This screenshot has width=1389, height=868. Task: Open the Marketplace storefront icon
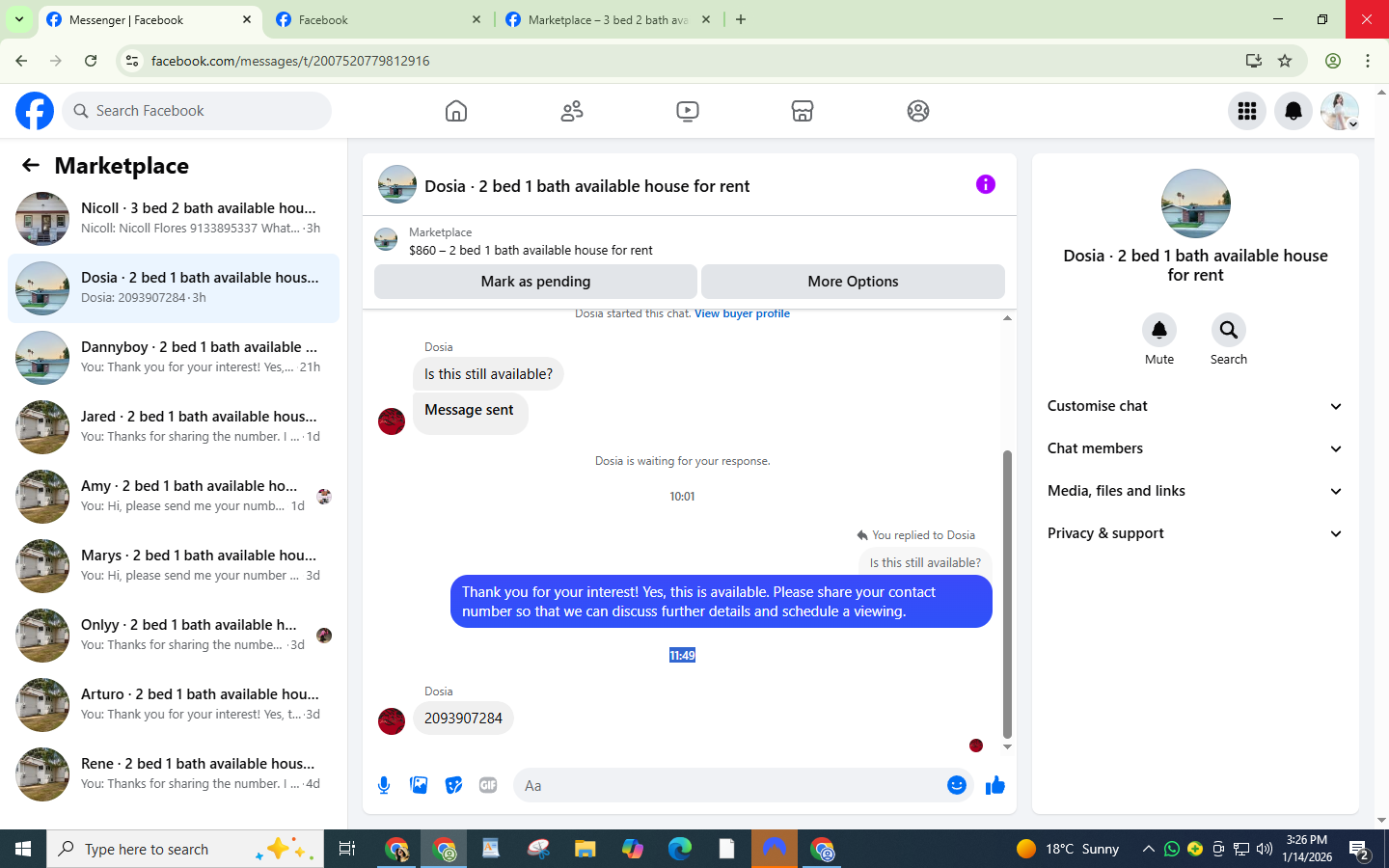pos(803,111)
